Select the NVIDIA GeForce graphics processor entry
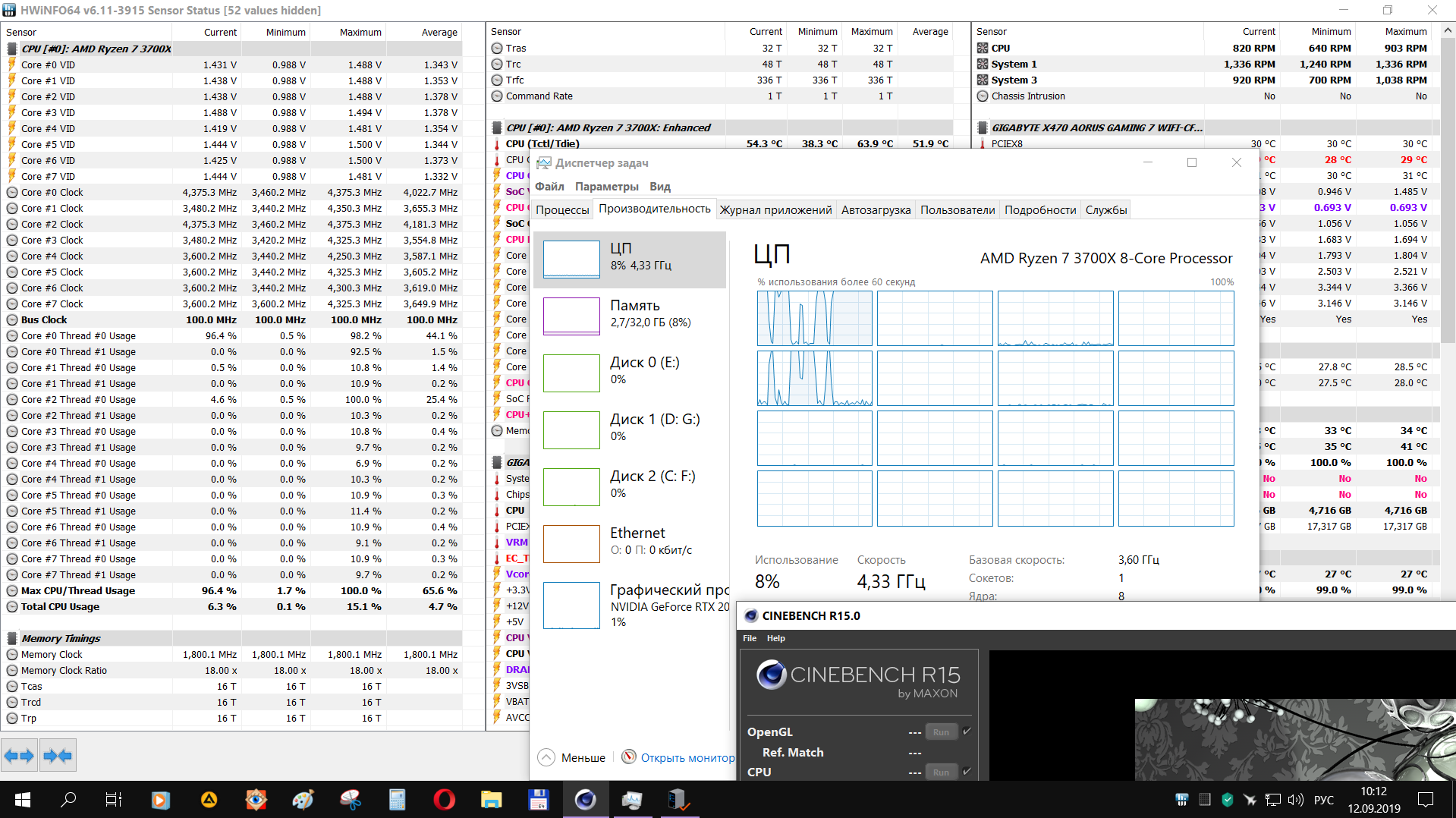The height and width of the screenshot is (818, 1456). [x=630, y=605]
